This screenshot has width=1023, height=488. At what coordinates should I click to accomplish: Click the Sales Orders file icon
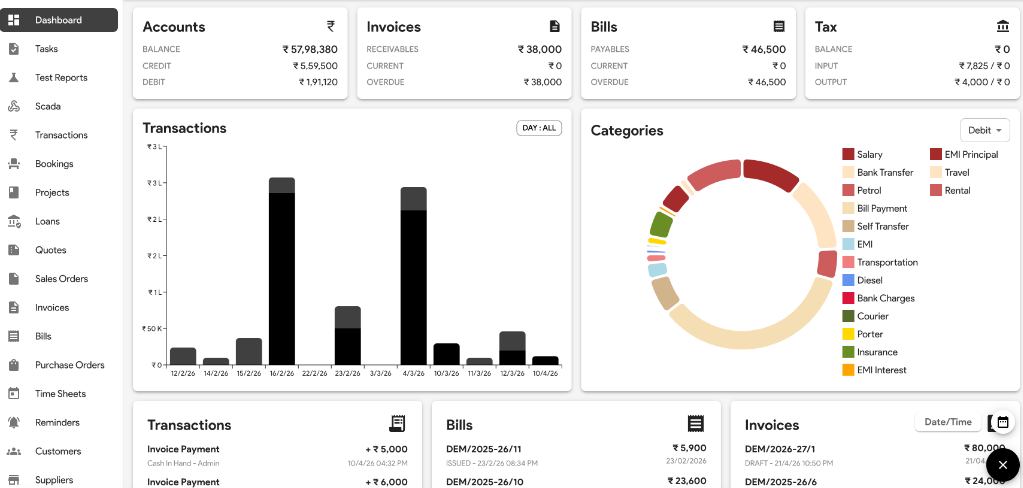tap(13, 279)
